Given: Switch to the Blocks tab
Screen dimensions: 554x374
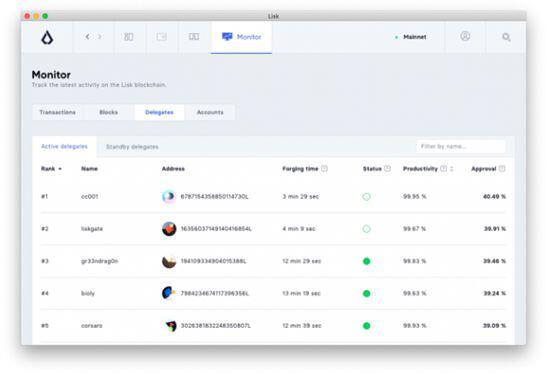Looking at the screenshot, I should [x=108, y=112].
